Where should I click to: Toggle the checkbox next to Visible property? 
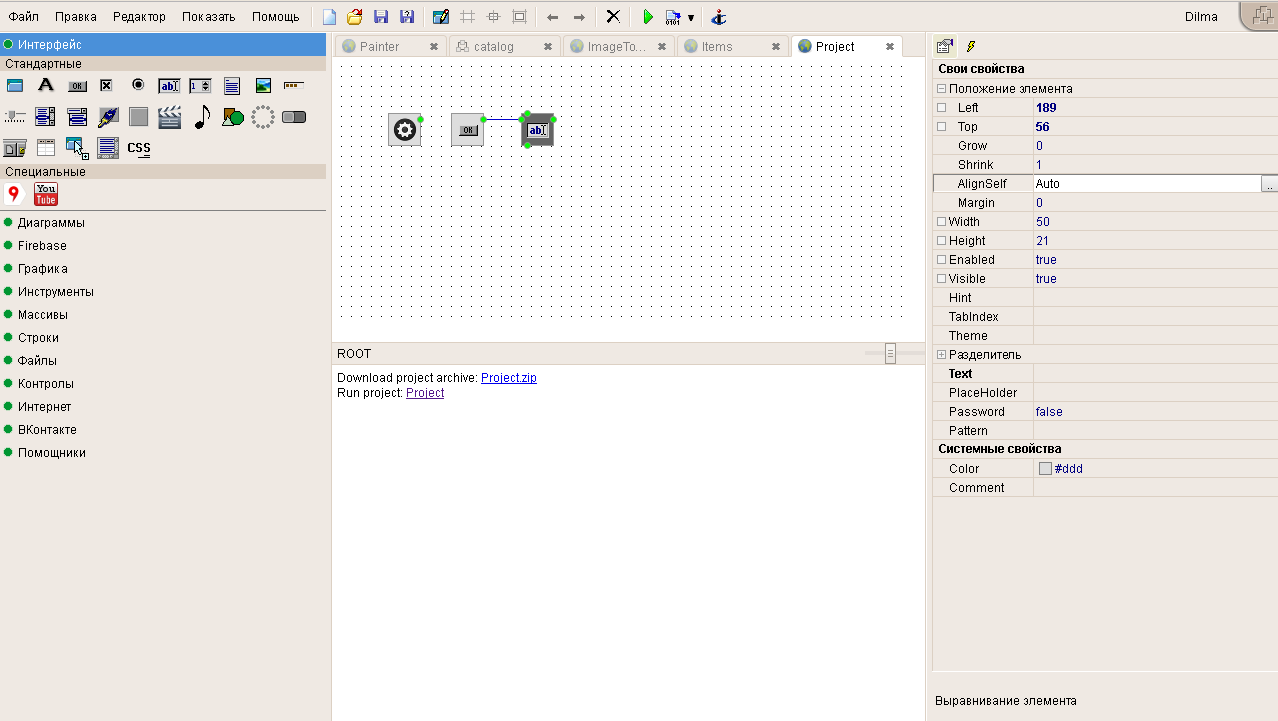[941, 279]
